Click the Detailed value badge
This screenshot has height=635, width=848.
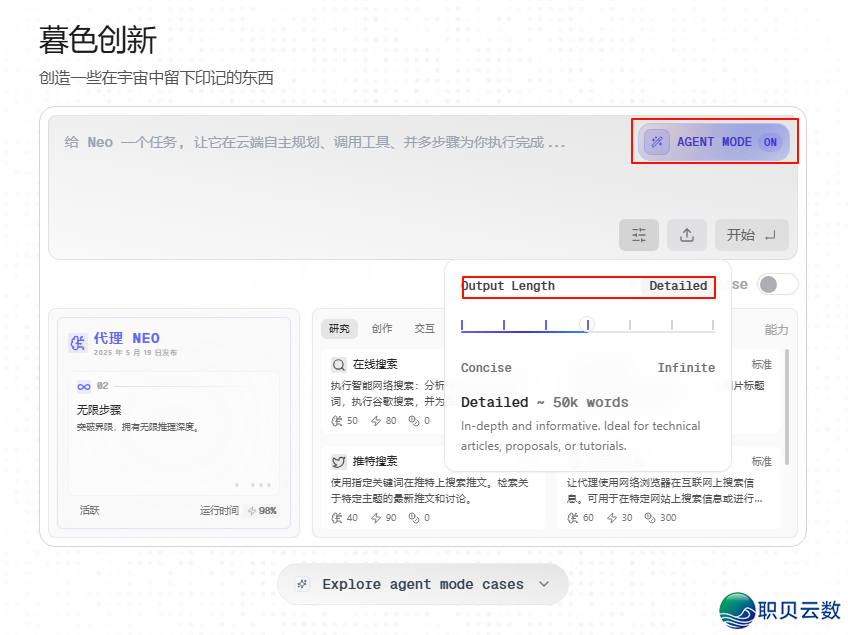(678, 286)
